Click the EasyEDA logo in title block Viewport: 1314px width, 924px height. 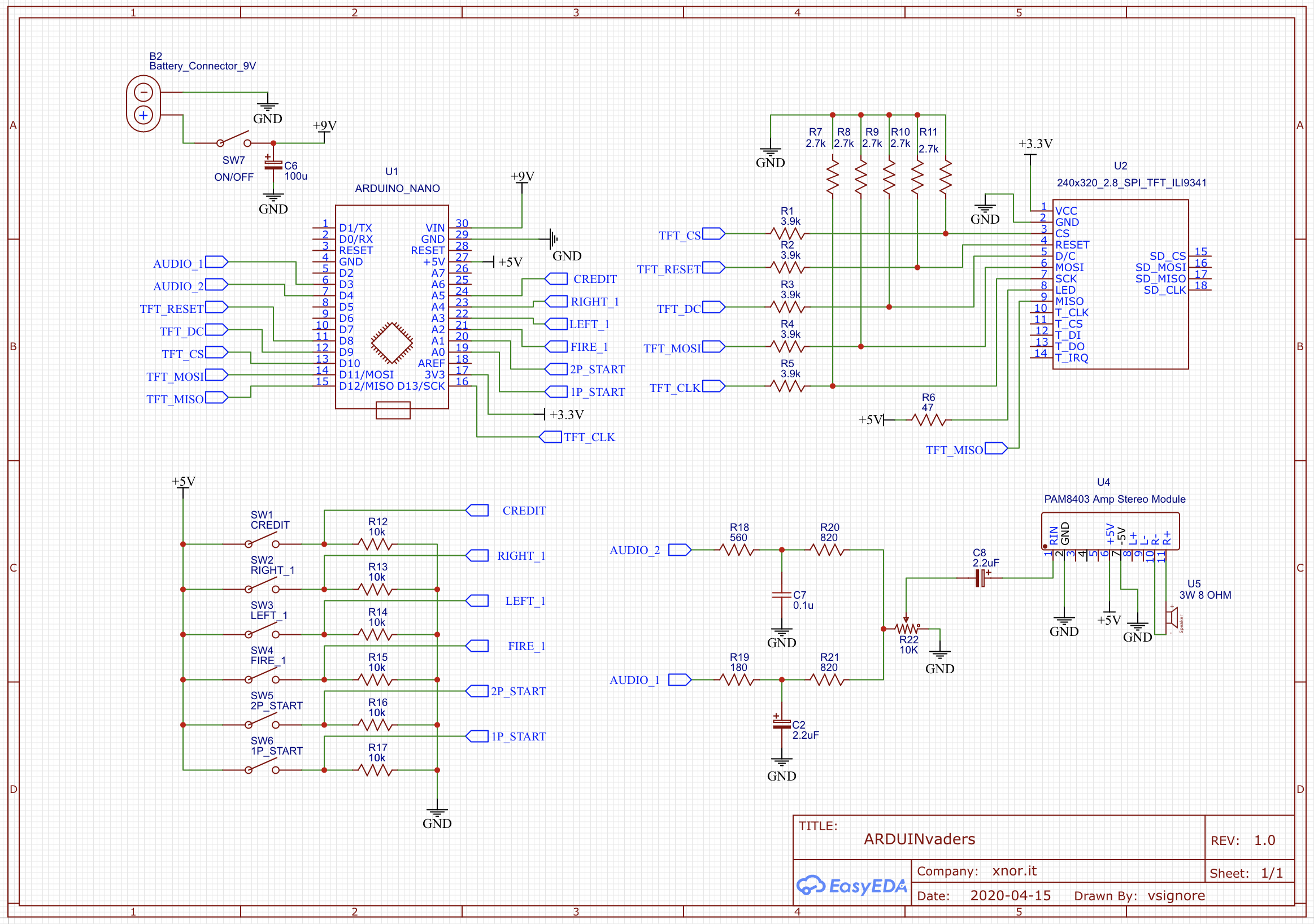point(851,885)
